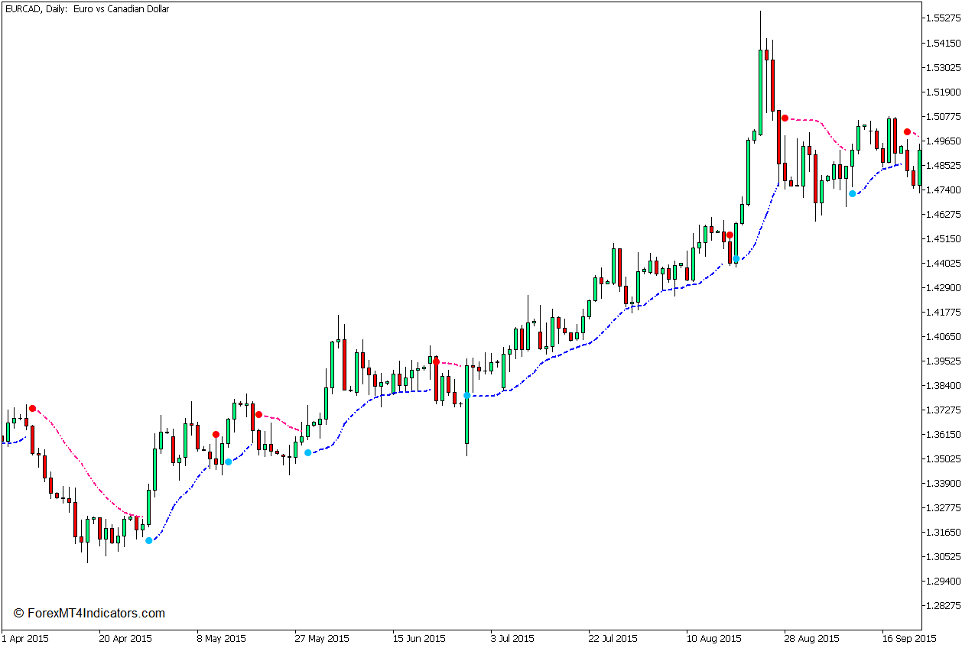The image size is (977, 650).
Task: Click the 16 Sep 2015 date label
Action: tap(912, 636)
